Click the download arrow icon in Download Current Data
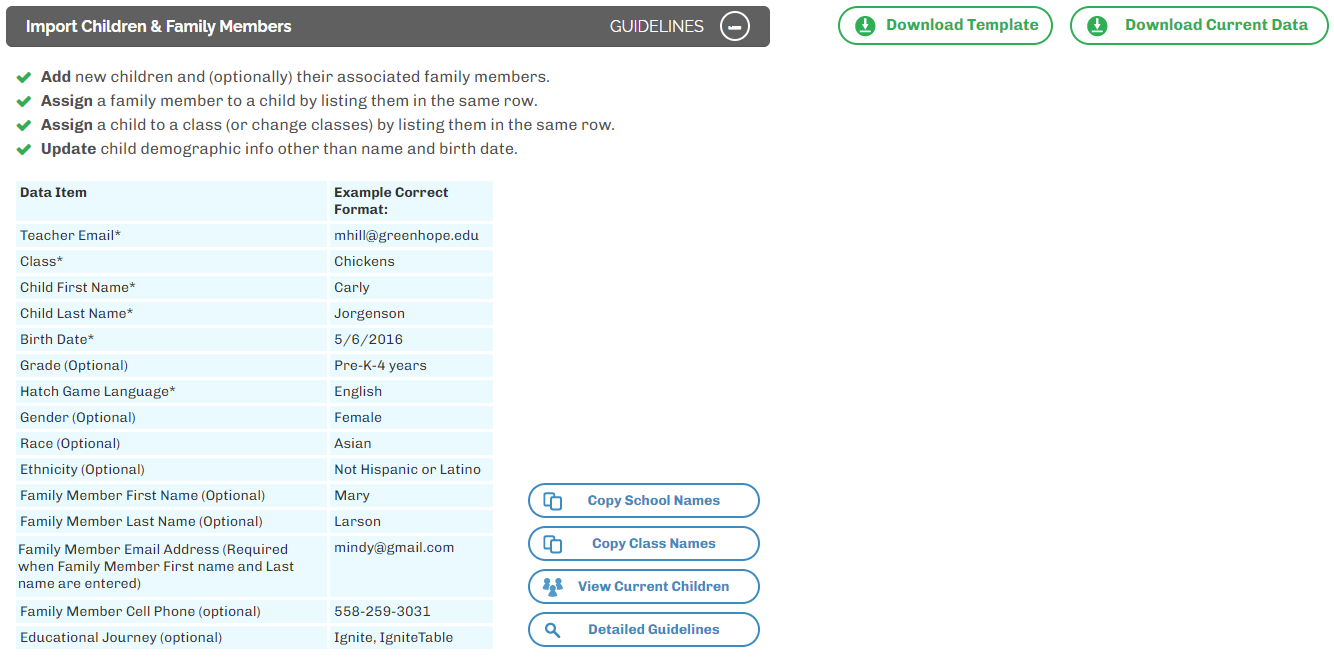This screenshot has height=660, width=1334. [x=1098, y=26]
